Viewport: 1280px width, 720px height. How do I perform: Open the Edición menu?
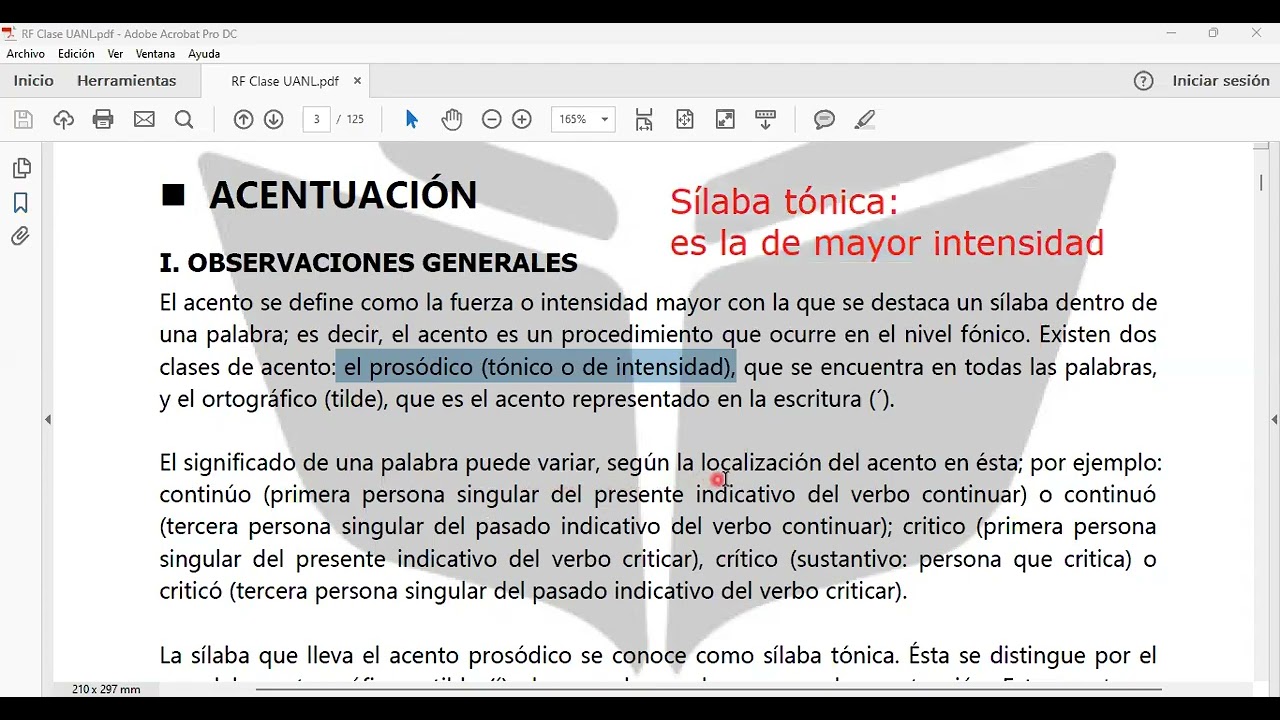click(x=76, y=54)
